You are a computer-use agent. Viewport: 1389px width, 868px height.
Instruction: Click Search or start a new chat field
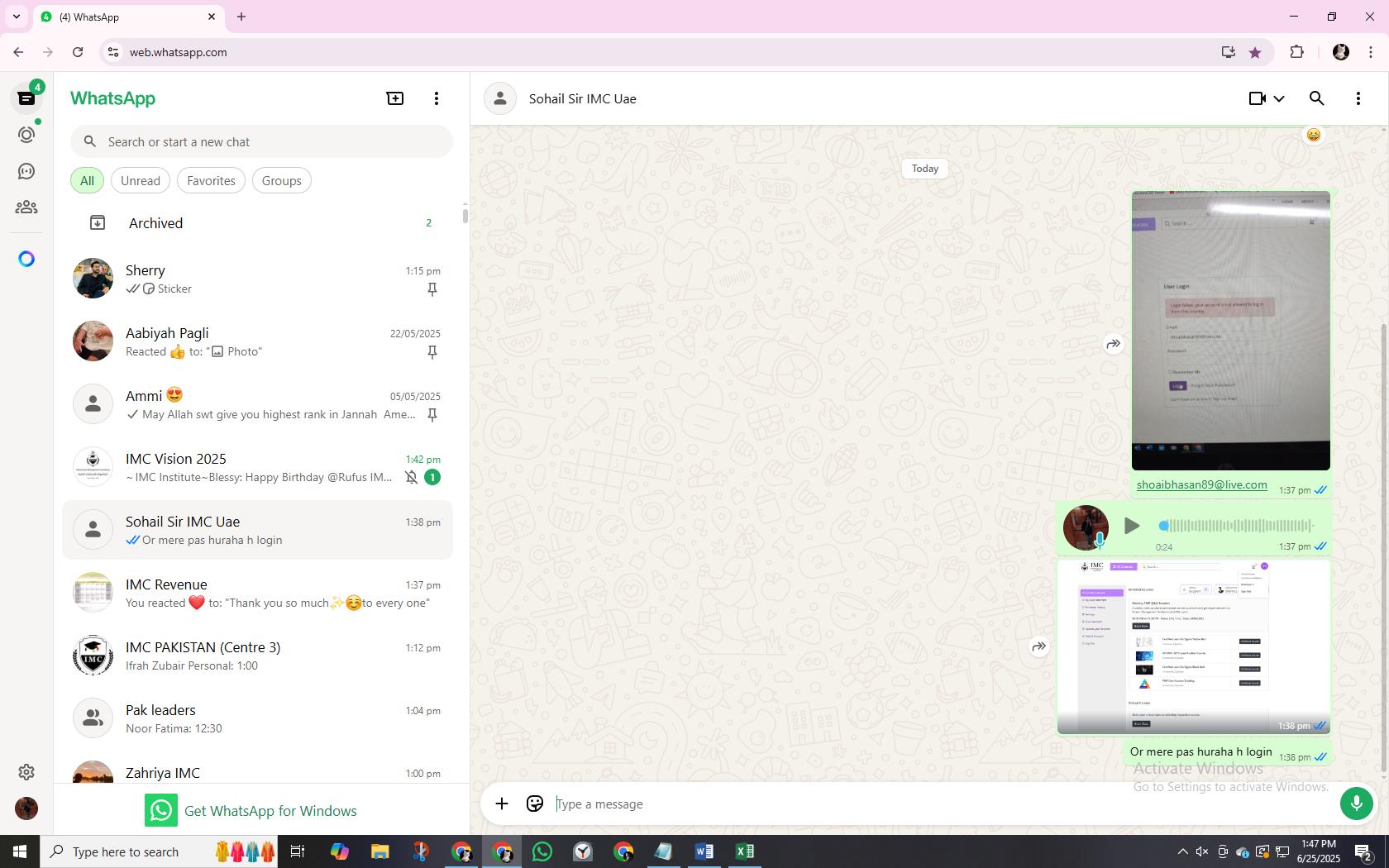click(261, 142)
